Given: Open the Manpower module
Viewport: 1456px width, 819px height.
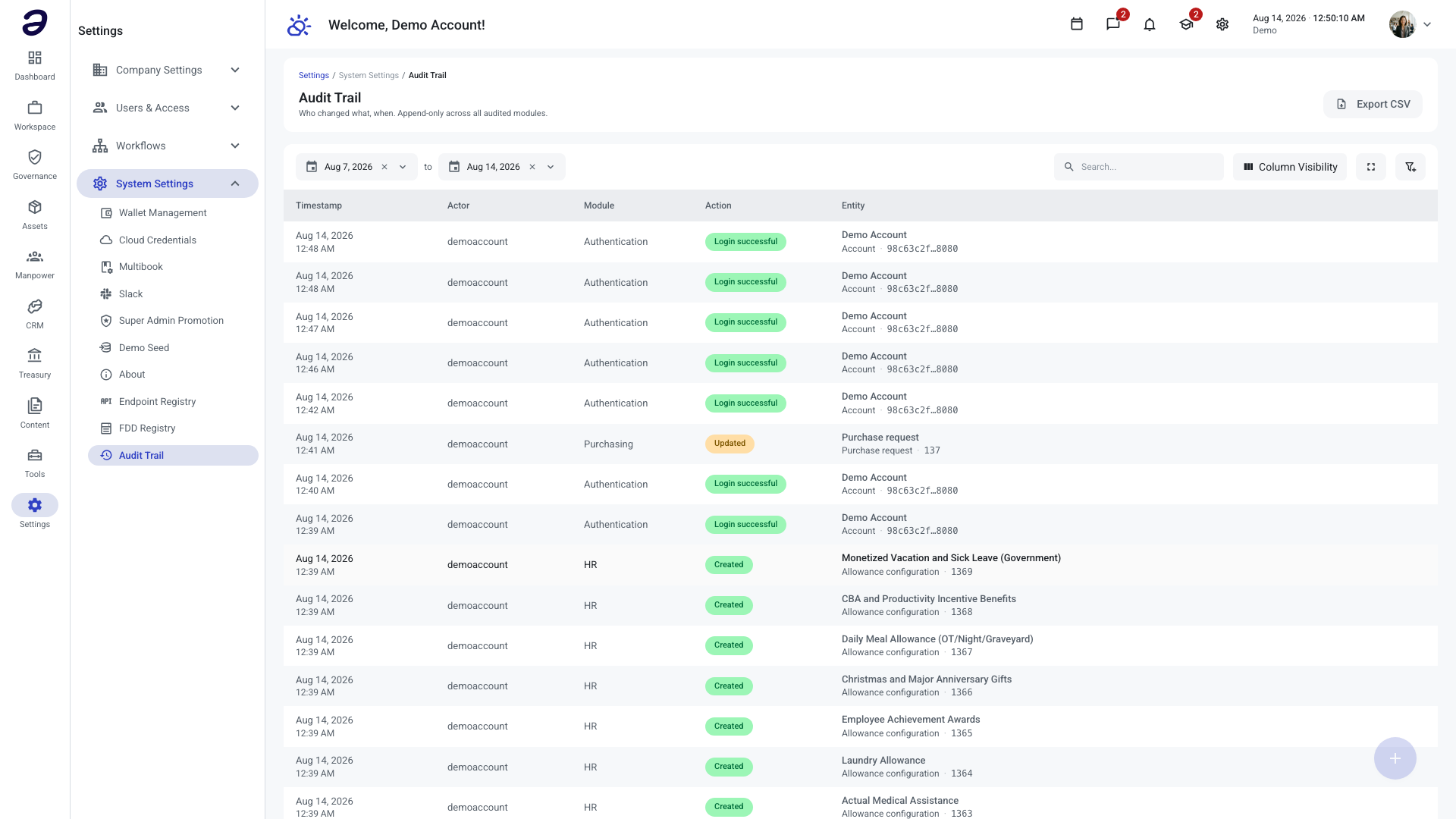Looking at the screenshot, I should point(35,265).
